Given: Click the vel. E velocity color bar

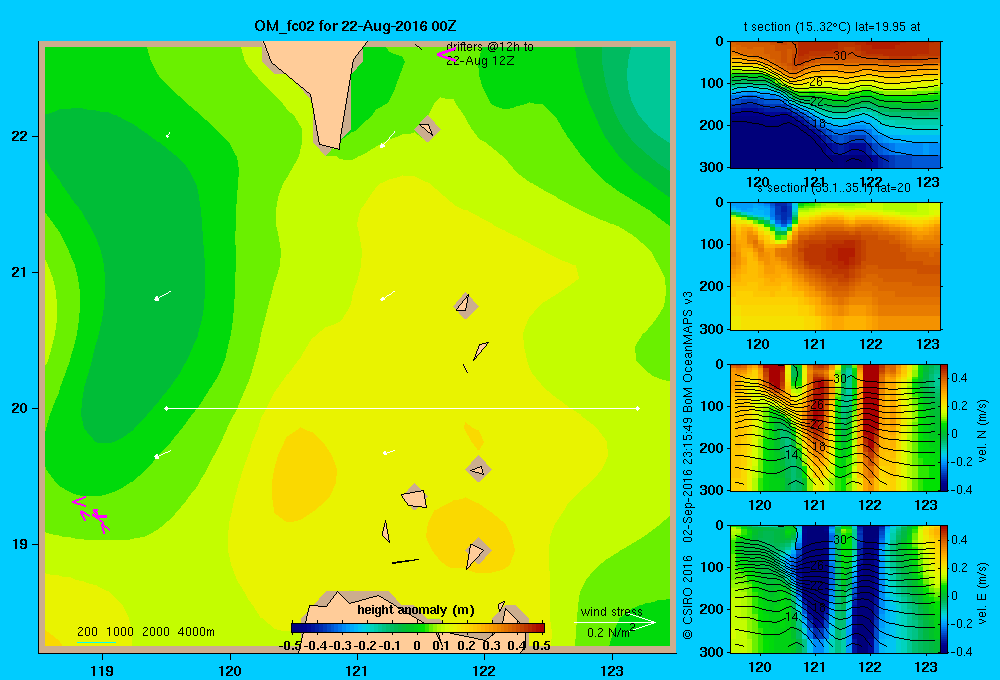Looking at the screenshot, I should 945,589.
